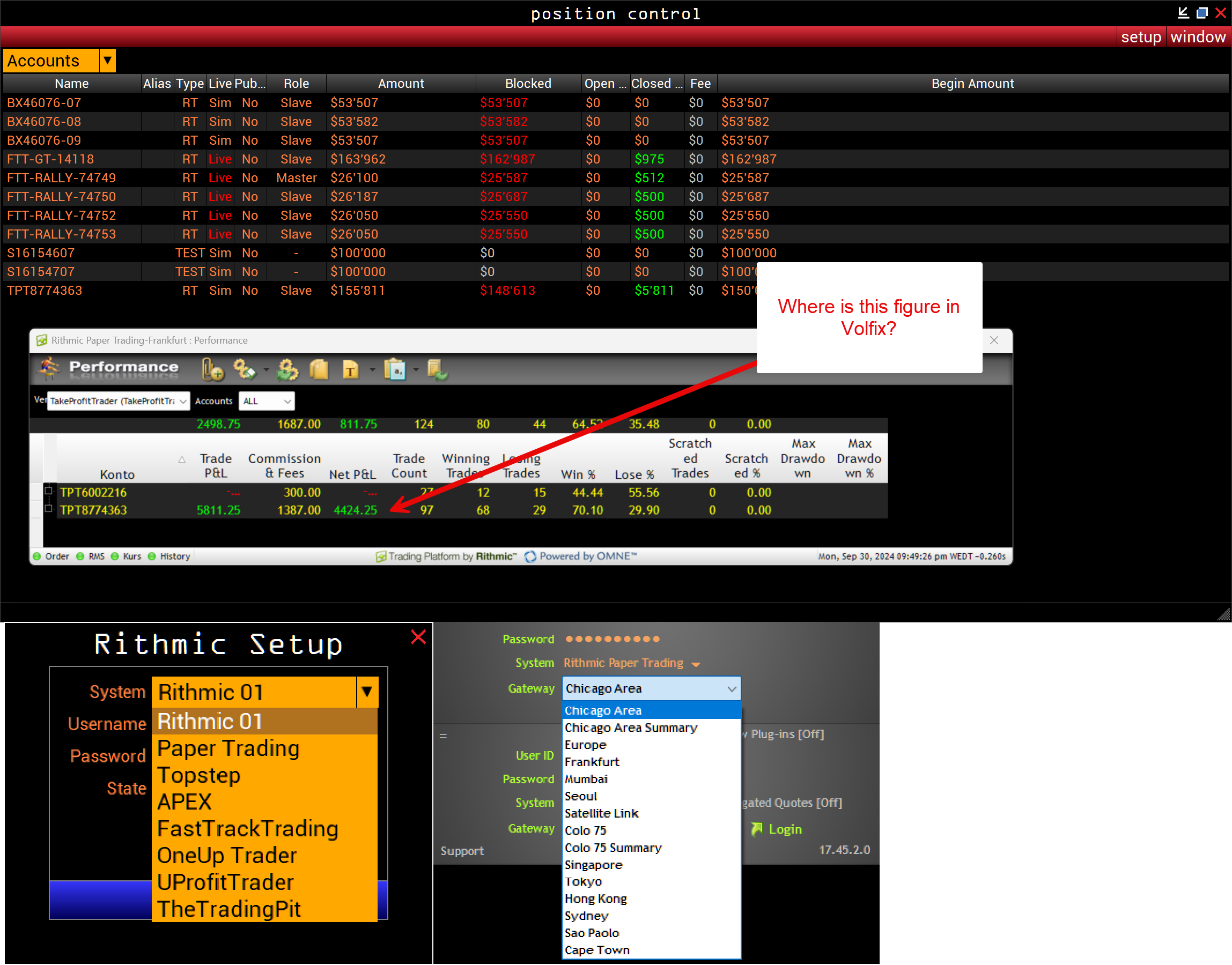Click the clipboard export icon in Performance toolbar

tap(395, 370)
